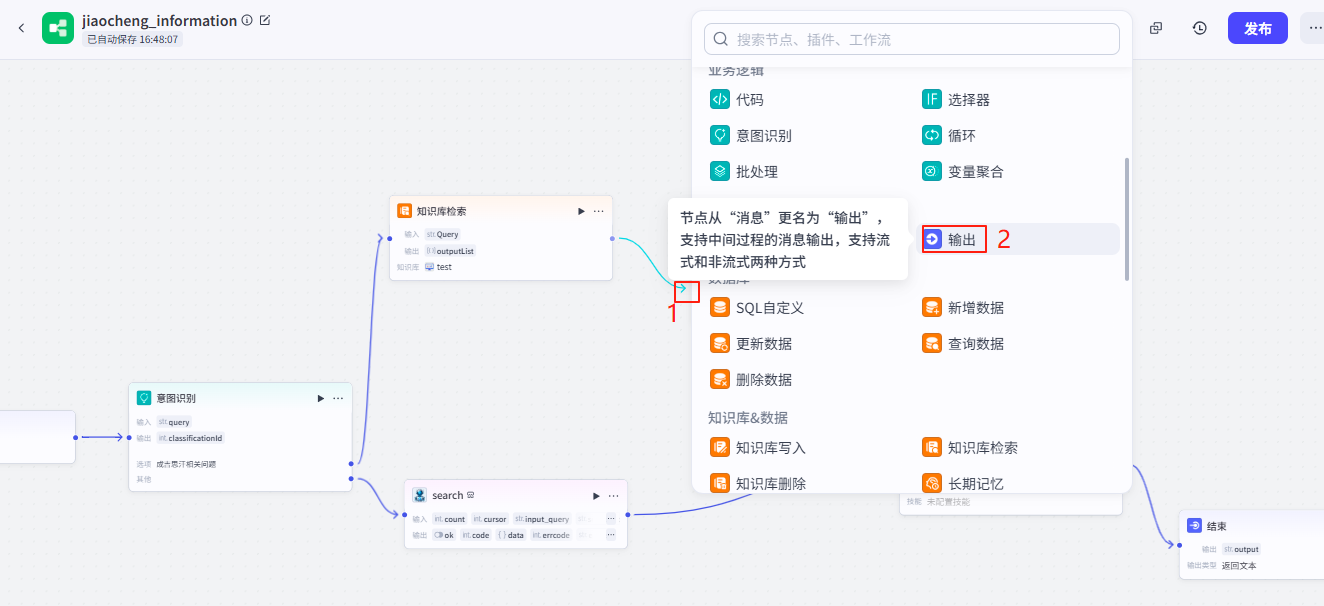
Task: Click the ok output tag in search node
Action: 444,535
